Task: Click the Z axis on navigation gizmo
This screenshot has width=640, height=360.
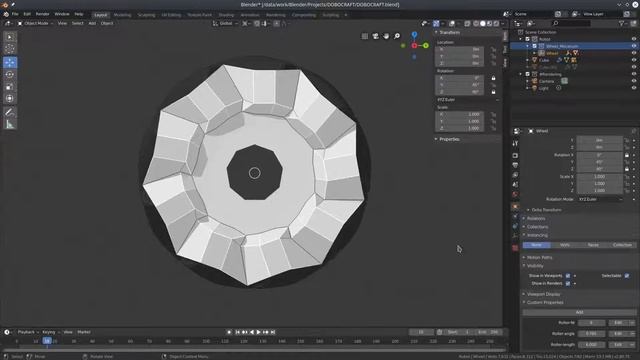Action: click(414, 35)
